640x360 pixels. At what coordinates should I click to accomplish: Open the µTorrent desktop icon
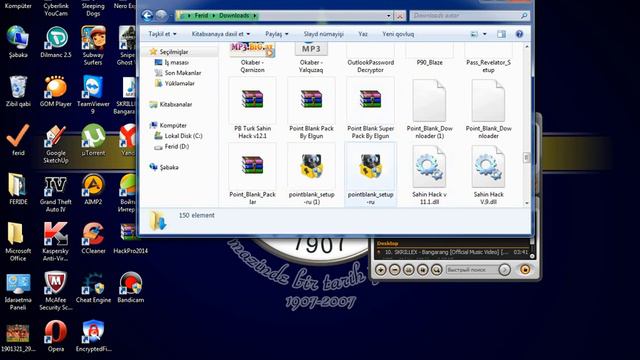coord(93,140)
